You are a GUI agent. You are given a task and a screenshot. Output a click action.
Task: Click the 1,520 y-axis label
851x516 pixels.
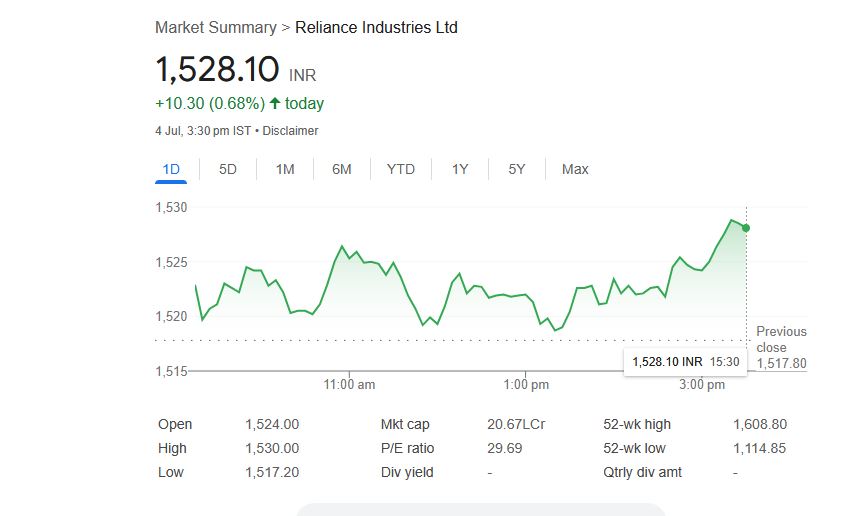point(171,316)
